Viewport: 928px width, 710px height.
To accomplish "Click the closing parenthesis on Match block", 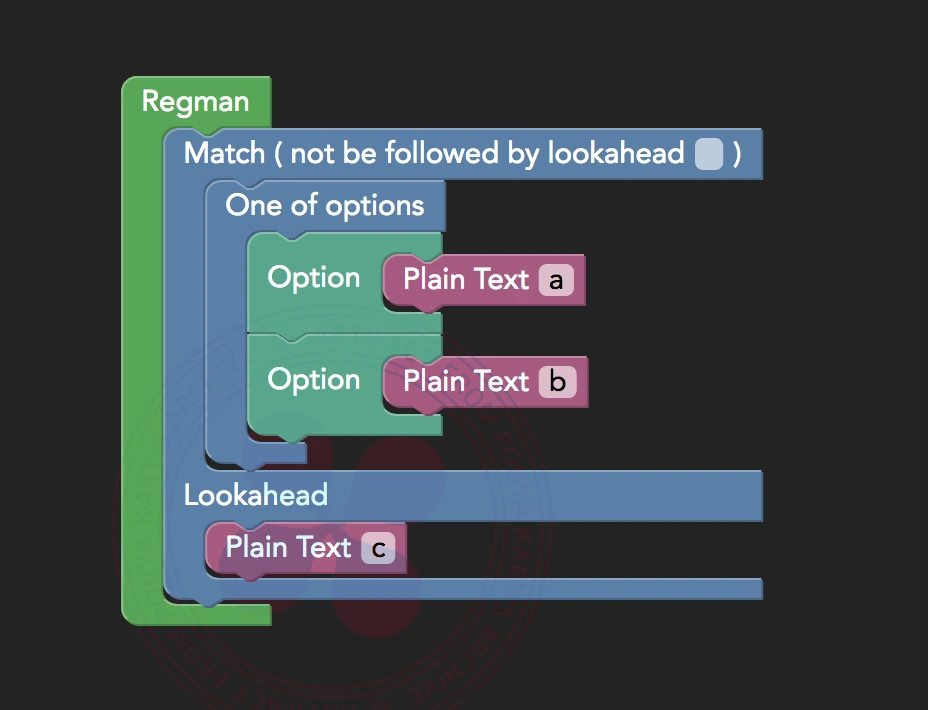I will click(737, 154).
